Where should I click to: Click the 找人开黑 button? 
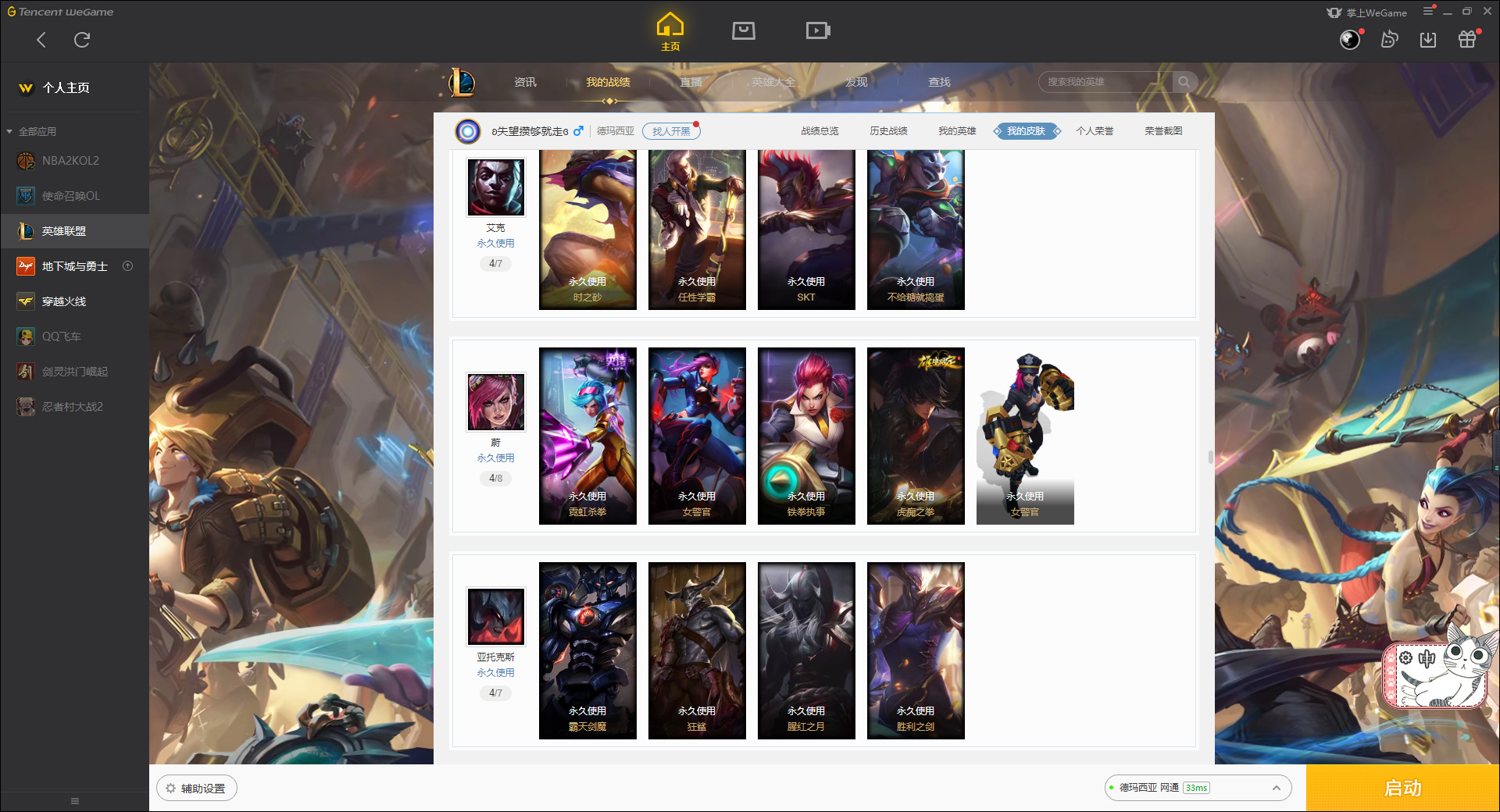tap(671, 131)
